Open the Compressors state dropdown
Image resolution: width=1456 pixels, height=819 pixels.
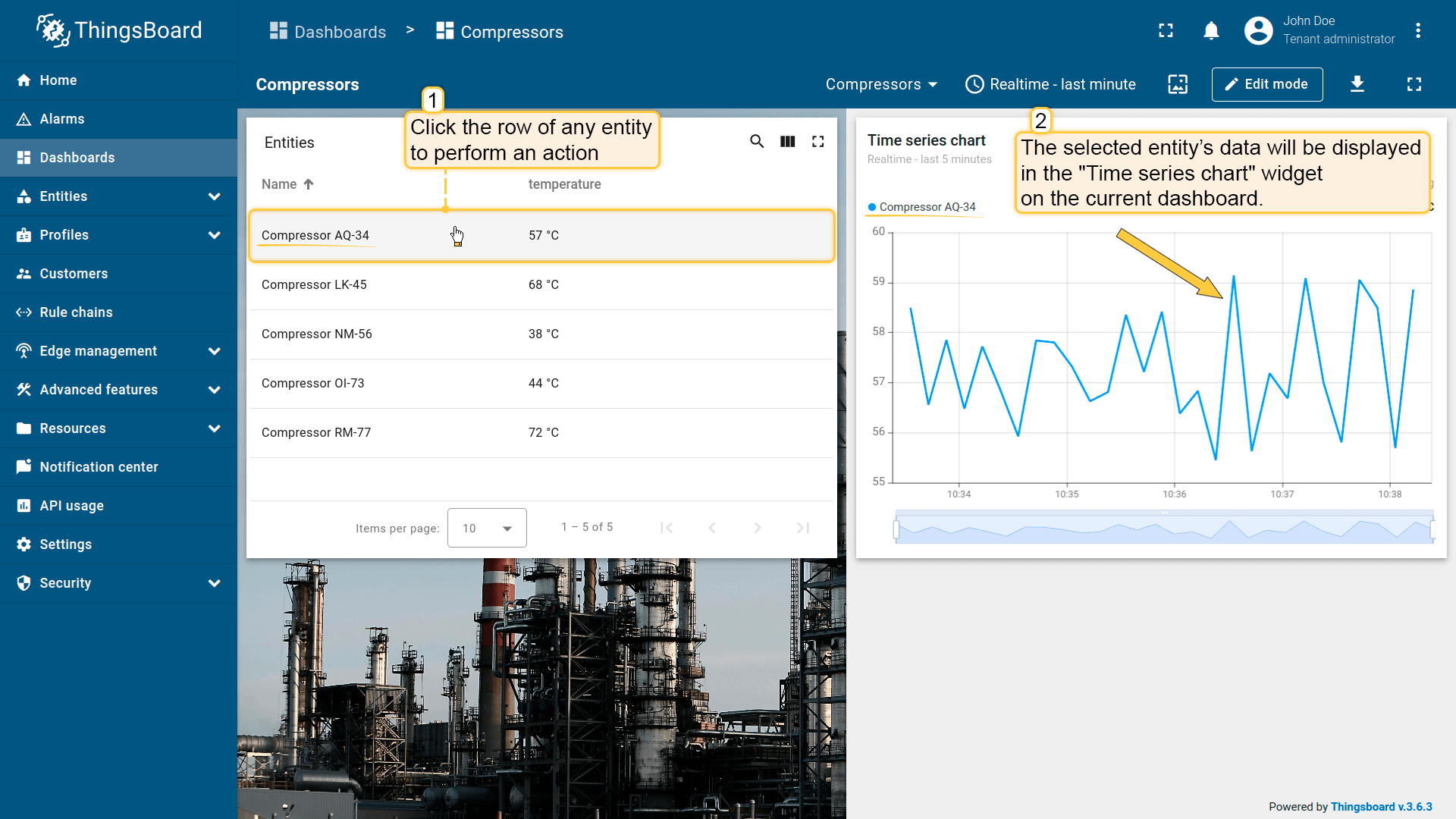(x=881, y=84)
